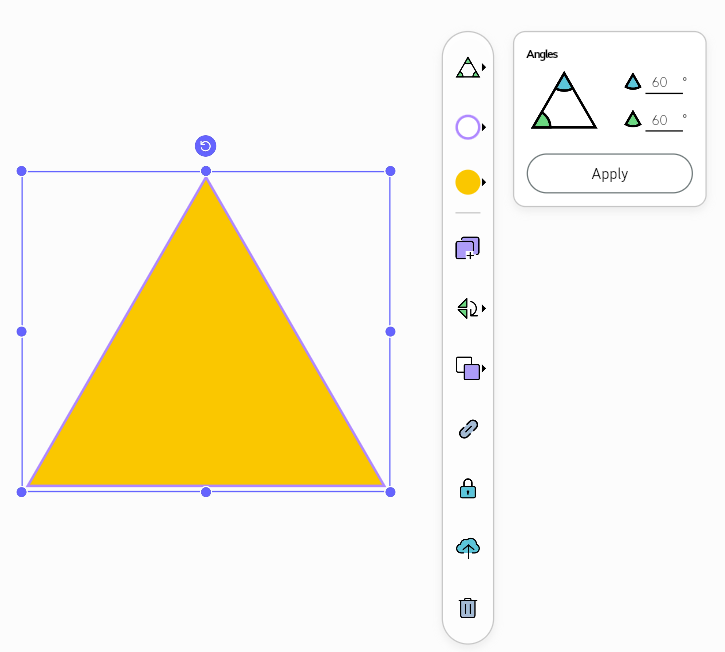Expand the arrow next to flip tool

pyautogui.click(x=484, y=308)
